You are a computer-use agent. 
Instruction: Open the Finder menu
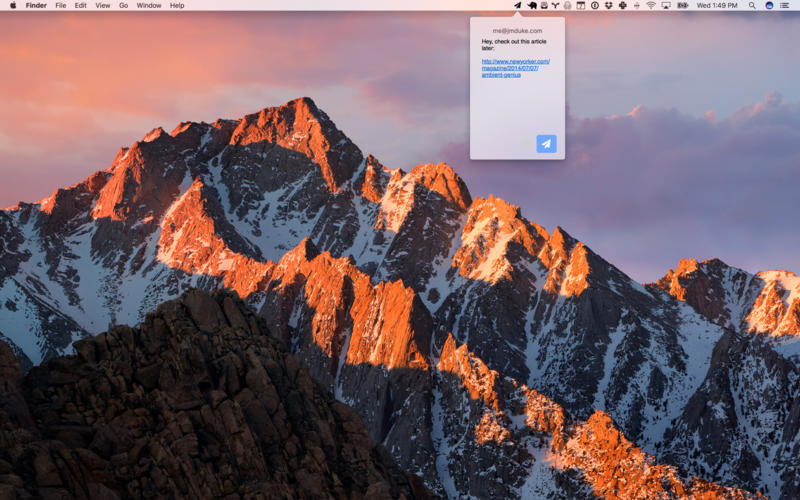pos(36,5)
